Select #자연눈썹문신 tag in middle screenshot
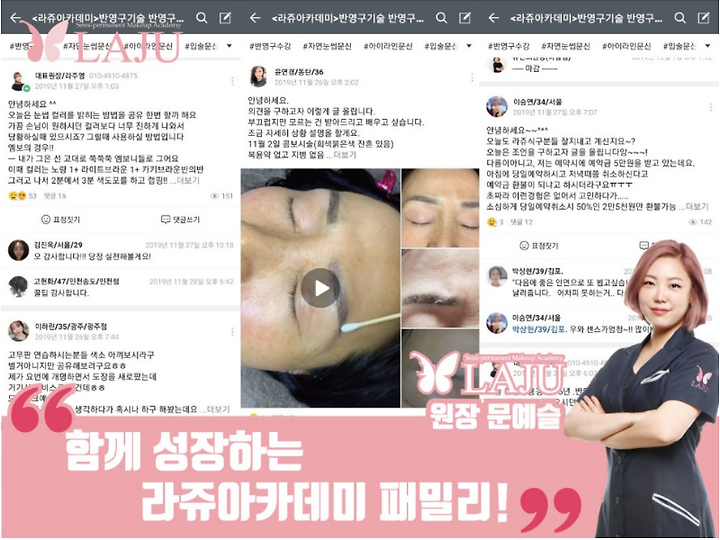This screenshot has height=540, width=720. 327,46
